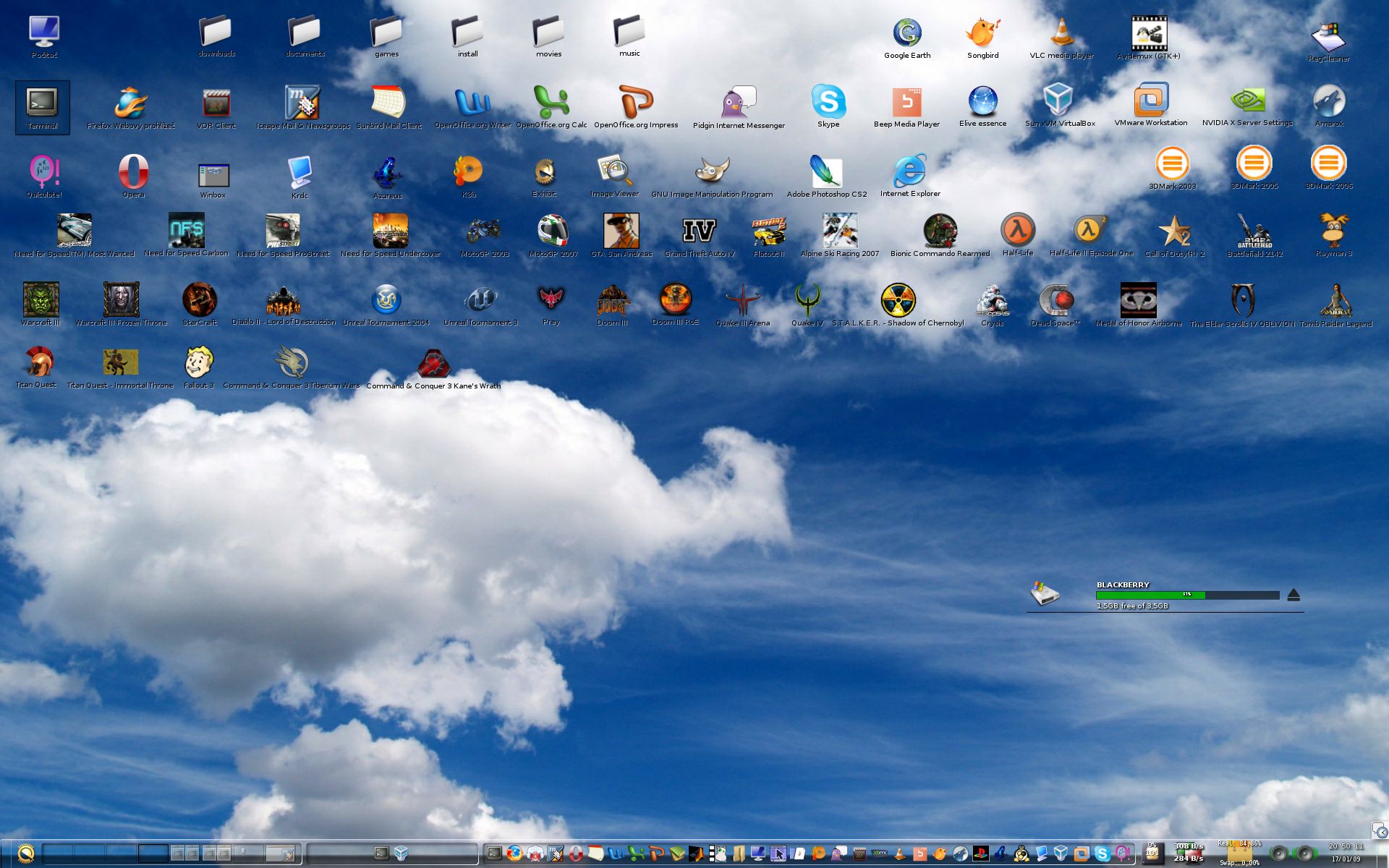Open the Skype desktop icon

pos(828,106)
